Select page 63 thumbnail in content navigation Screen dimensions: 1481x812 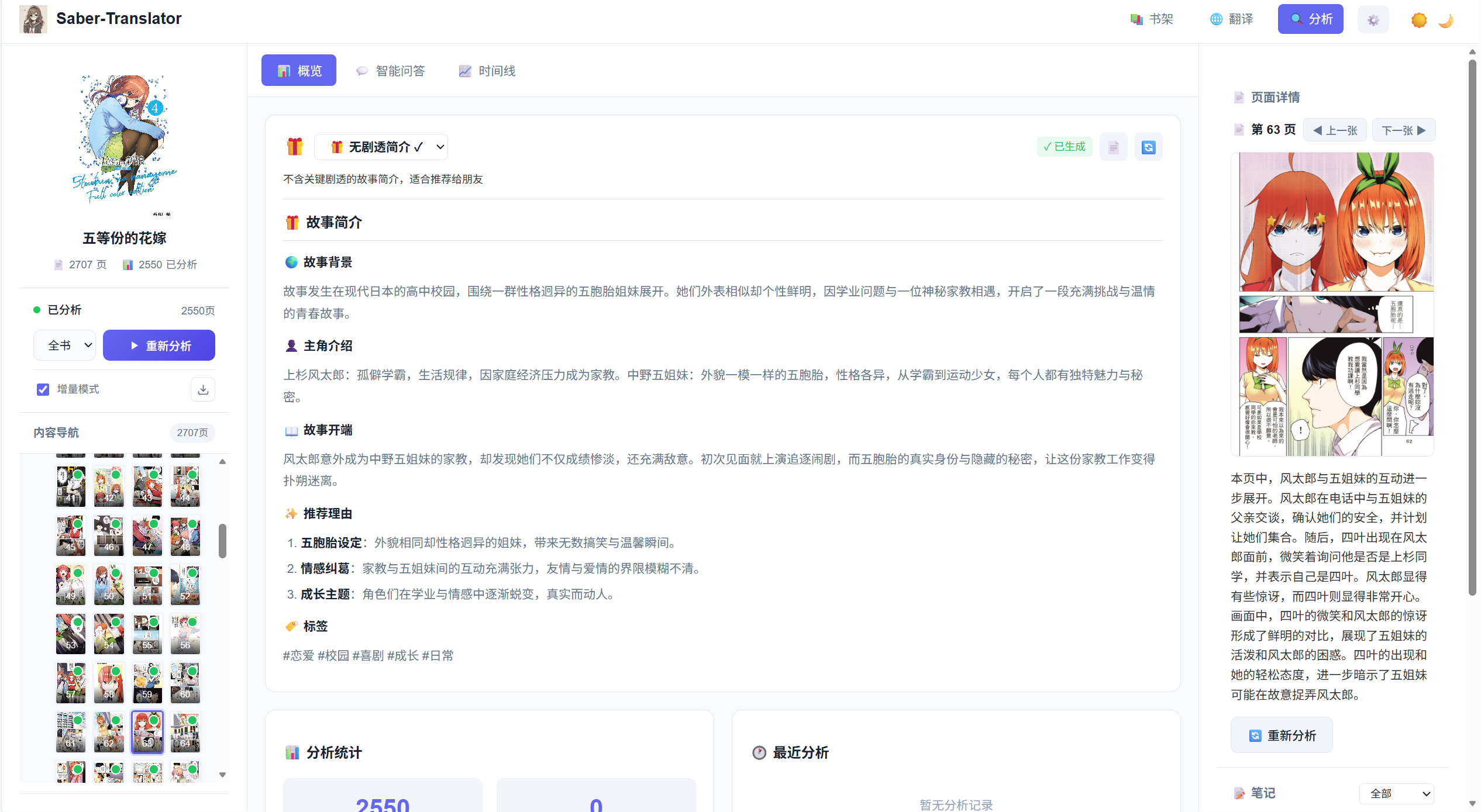(147, 732)
